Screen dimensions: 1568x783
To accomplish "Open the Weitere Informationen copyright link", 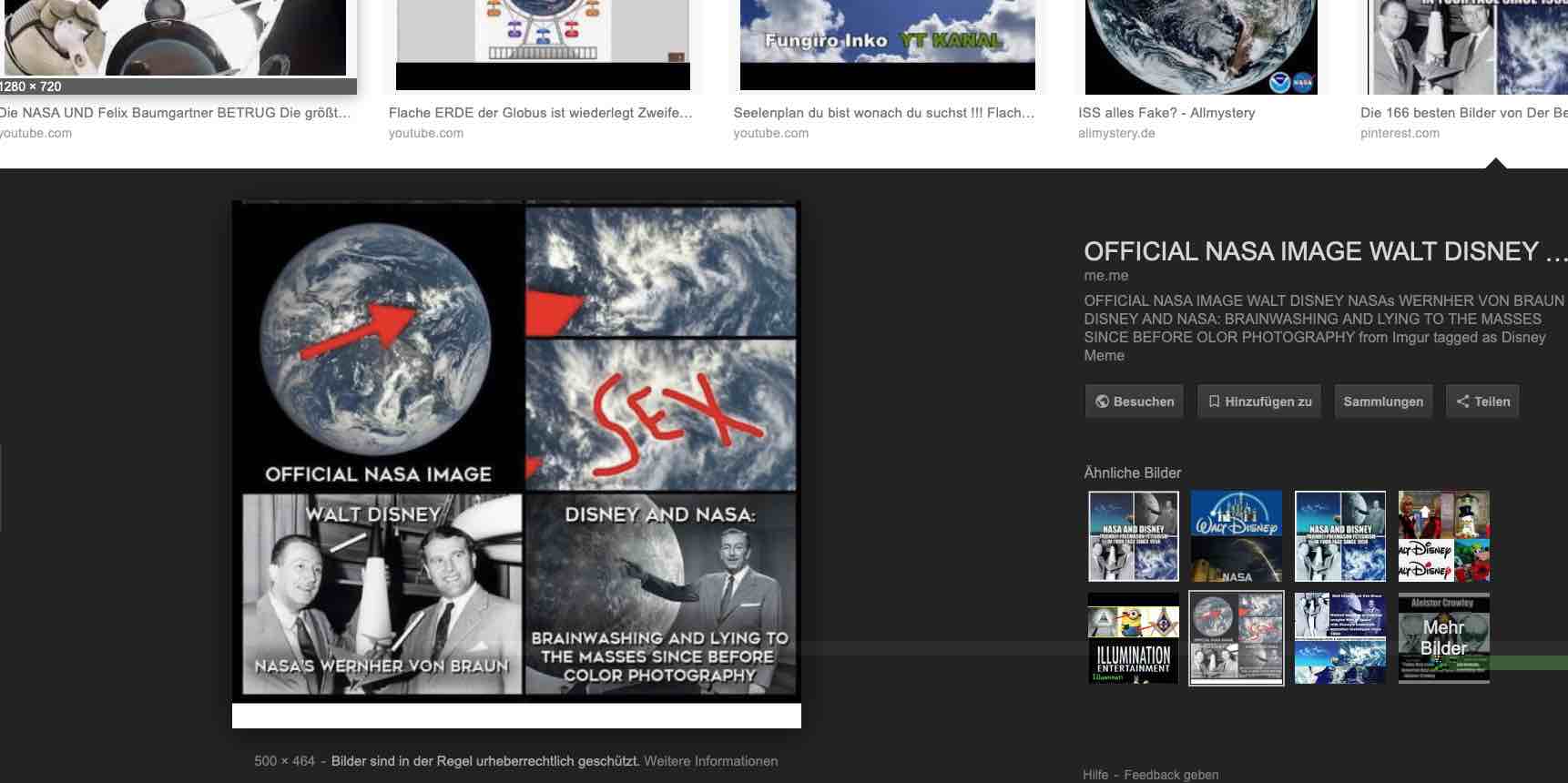I will (x=710, y=761).
